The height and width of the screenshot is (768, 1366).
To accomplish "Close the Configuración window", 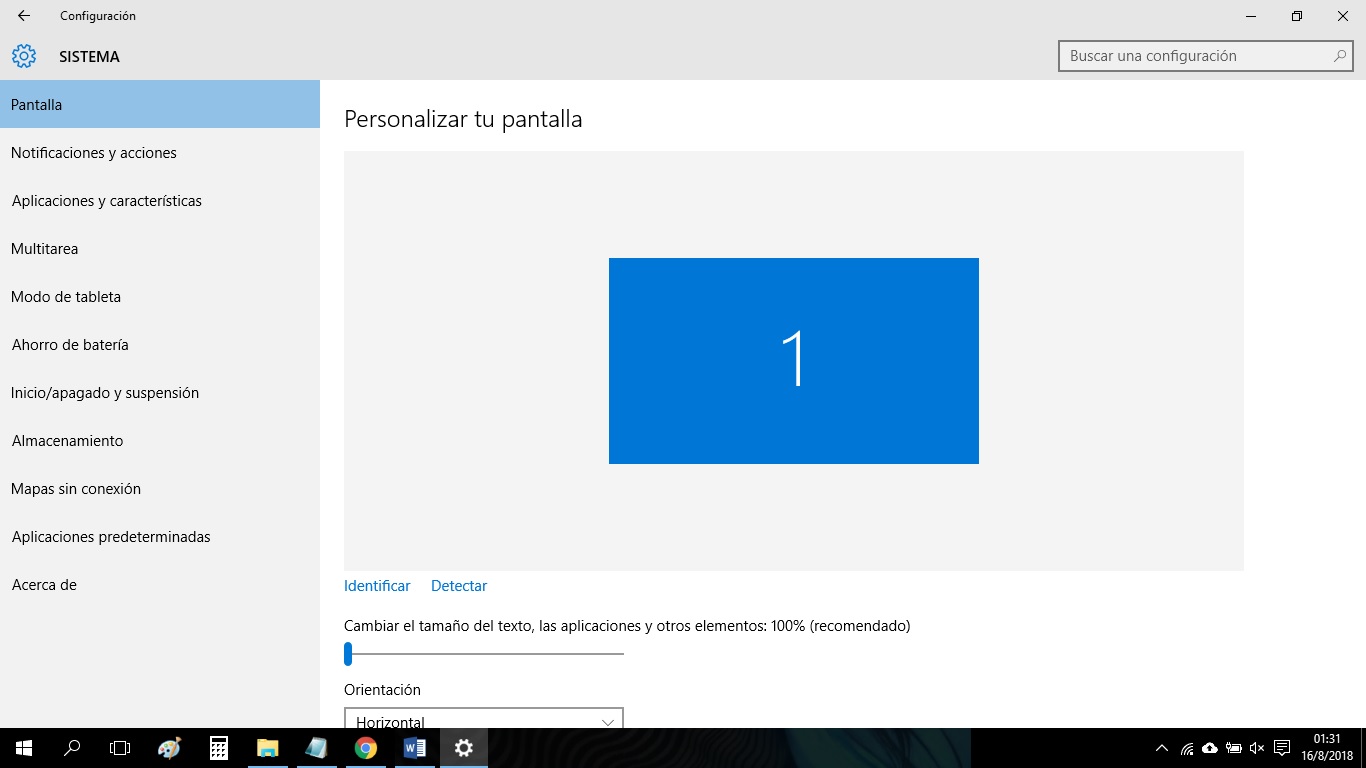I will 1343,16.
